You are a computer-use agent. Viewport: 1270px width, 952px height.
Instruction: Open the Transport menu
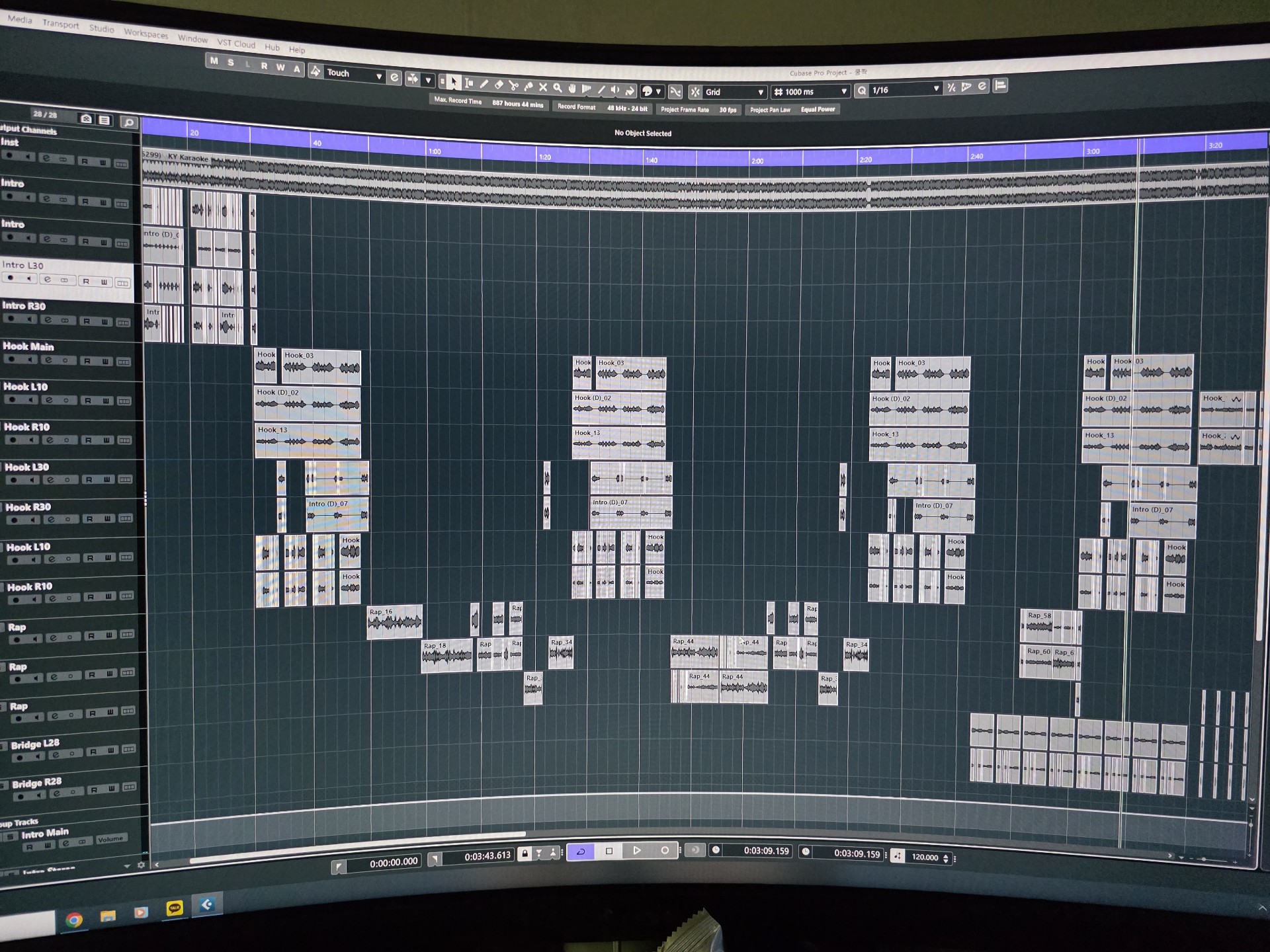[60, 24]
